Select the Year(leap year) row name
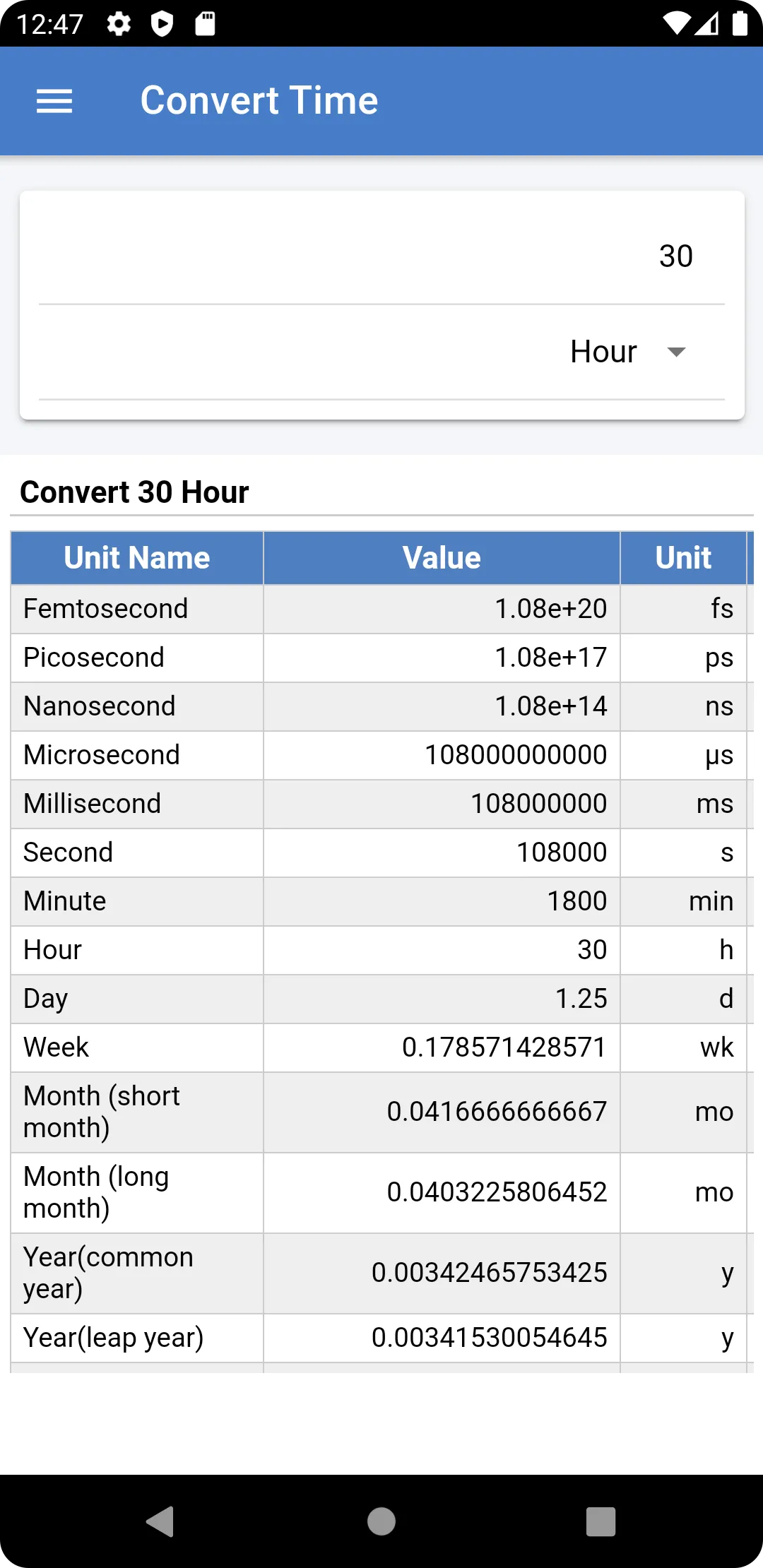 [x=114, y=1338]
